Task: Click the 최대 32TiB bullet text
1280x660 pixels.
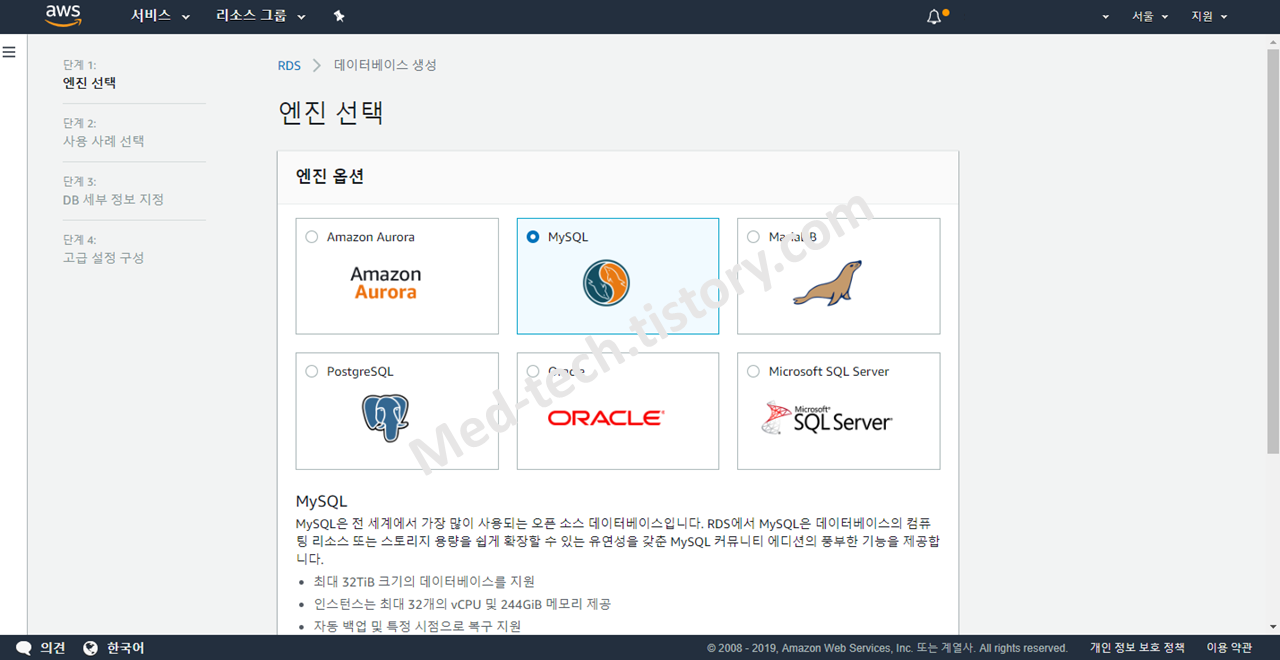Action: click(x=424, y=581)
